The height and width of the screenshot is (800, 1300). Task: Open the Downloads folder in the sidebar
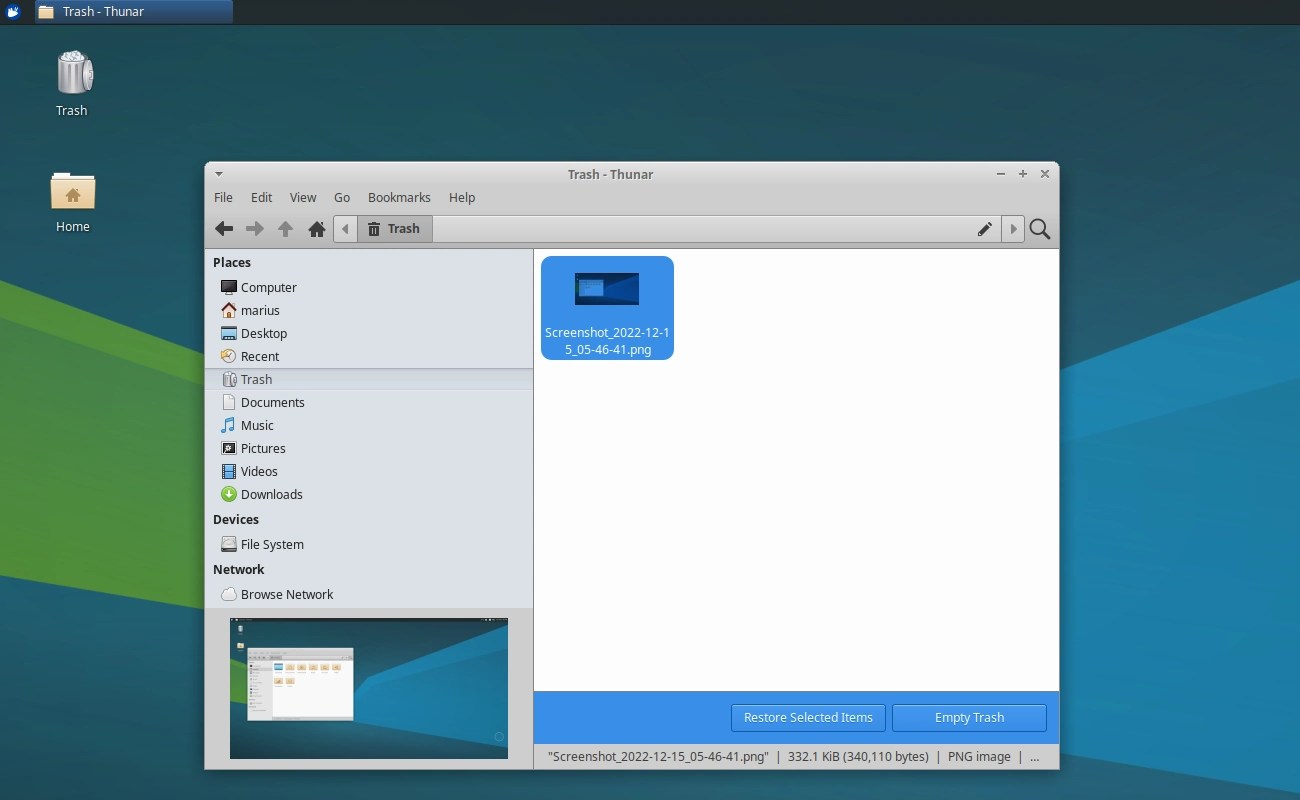369,494
